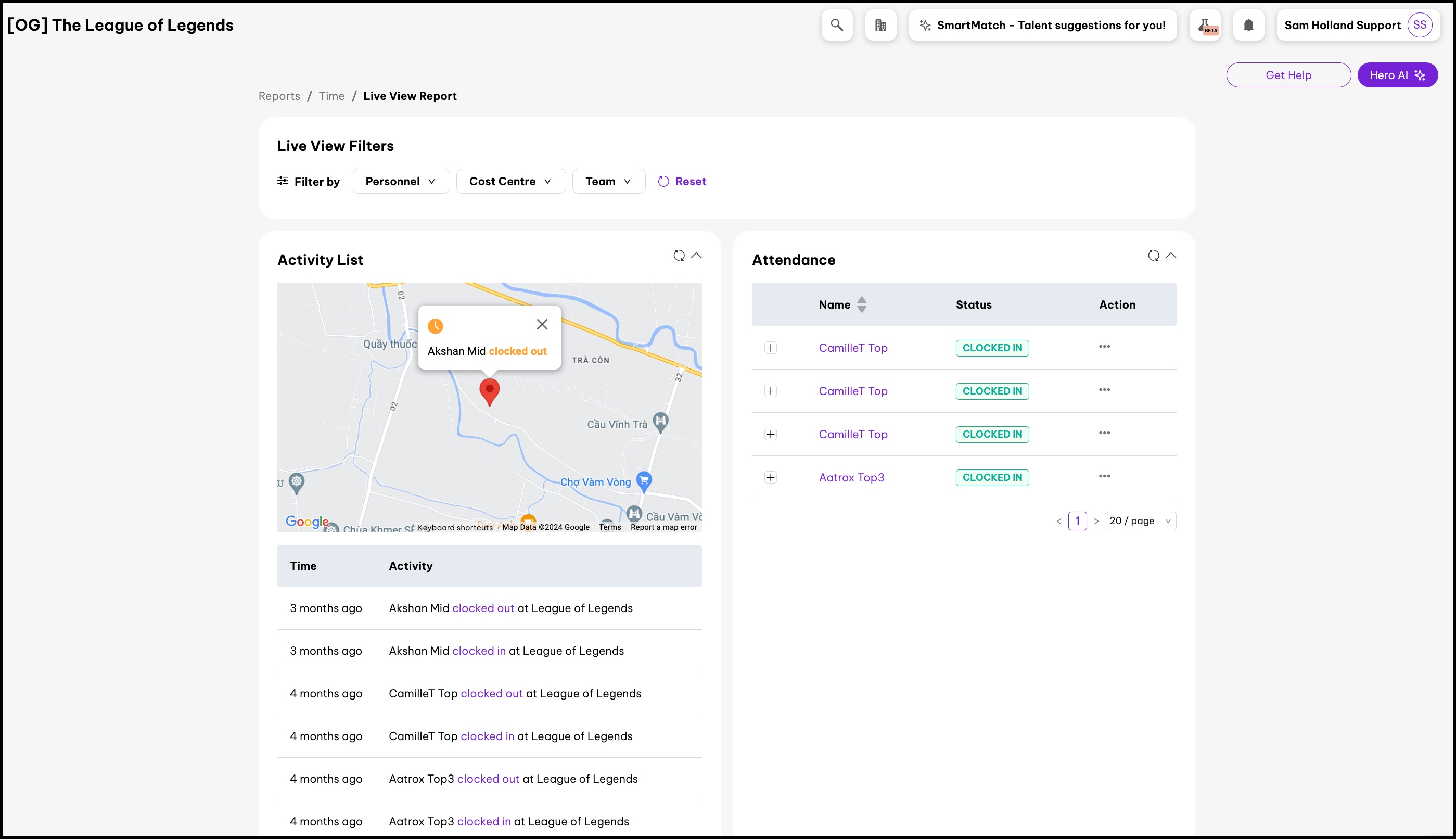Expand the first CamilleT Top row
Viewport: 1456px width, 839px height.
[771, 348]
